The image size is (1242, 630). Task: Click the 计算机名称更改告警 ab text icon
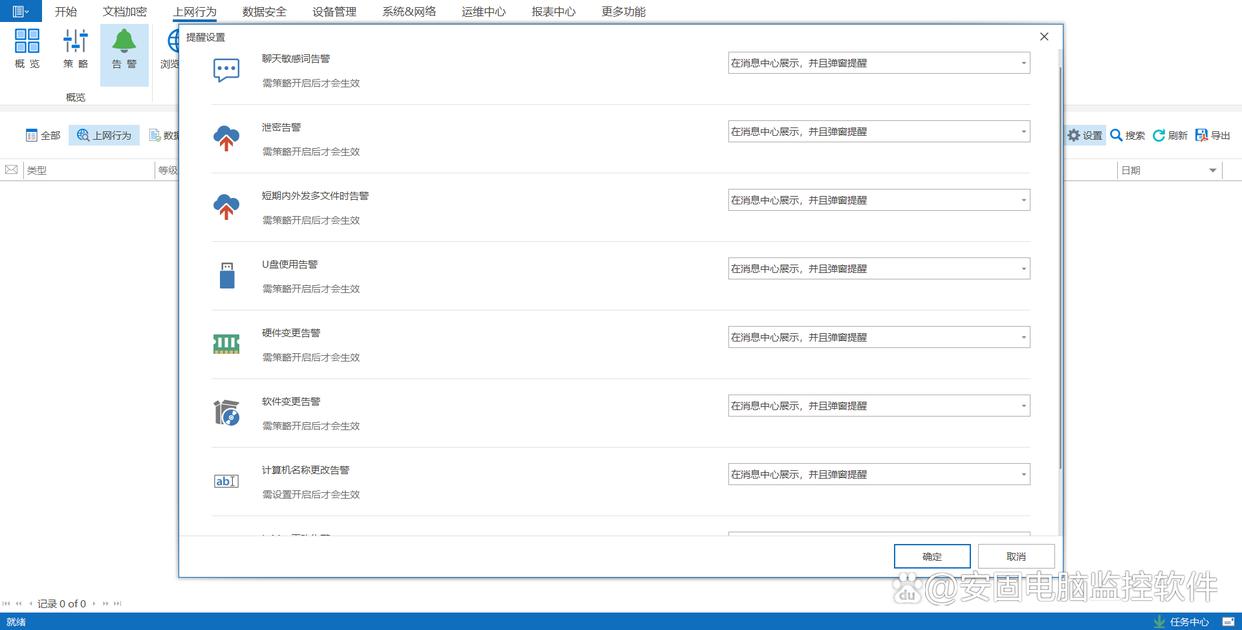227,481
